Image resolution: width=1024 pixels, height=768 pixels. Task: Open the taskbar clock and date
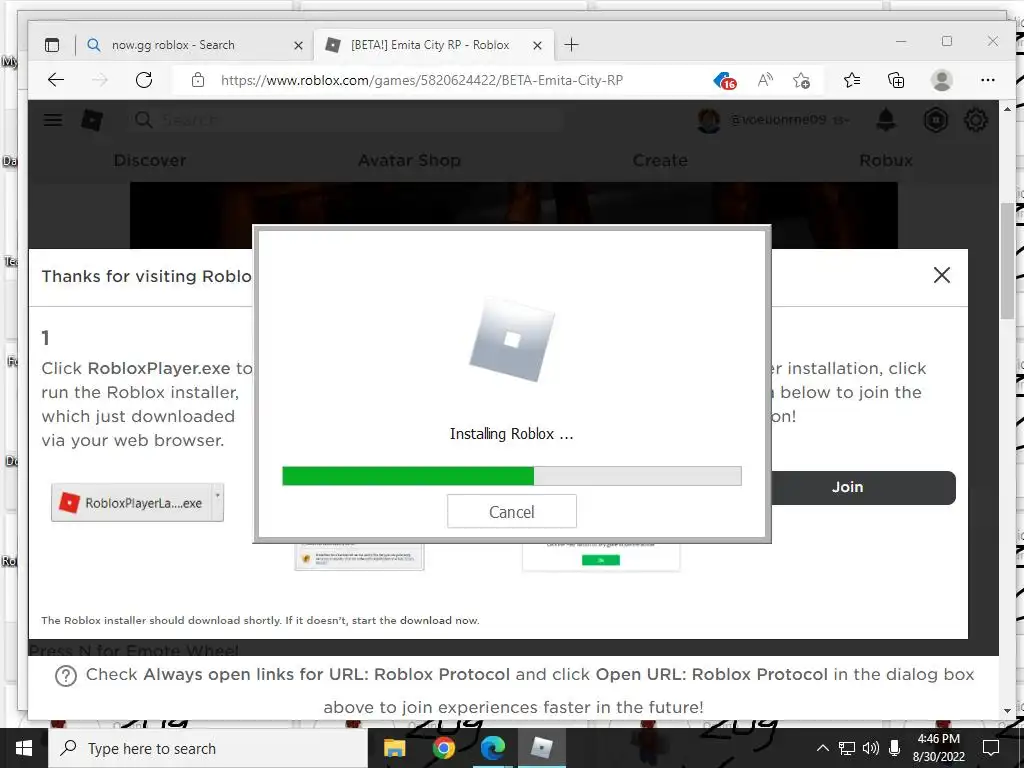pos(938,748)
